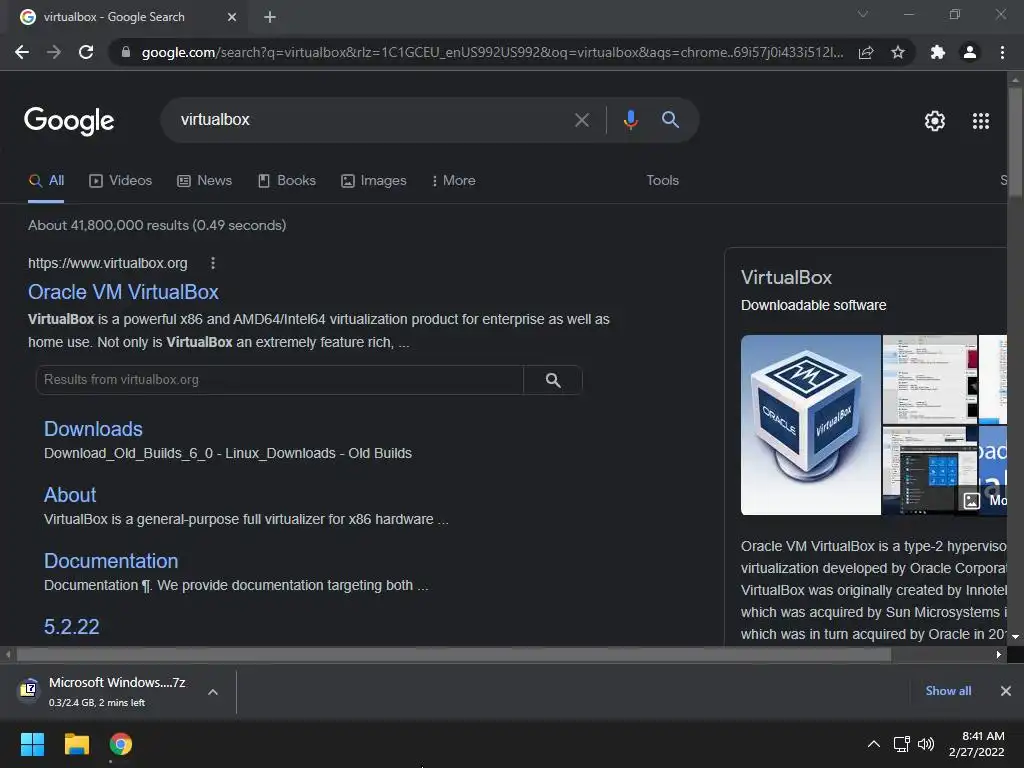This screenshot has width=1024, height=768.
Task: Bookmark this page with the star icon
Action: (898, 52)
